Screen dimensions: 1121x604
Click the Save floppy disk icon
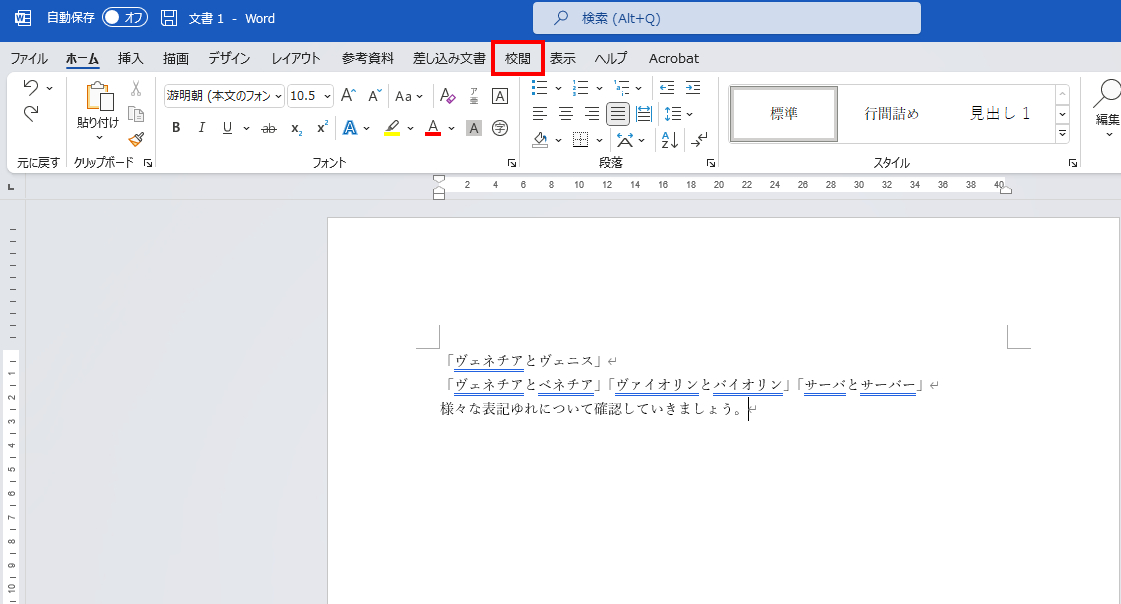169,18
